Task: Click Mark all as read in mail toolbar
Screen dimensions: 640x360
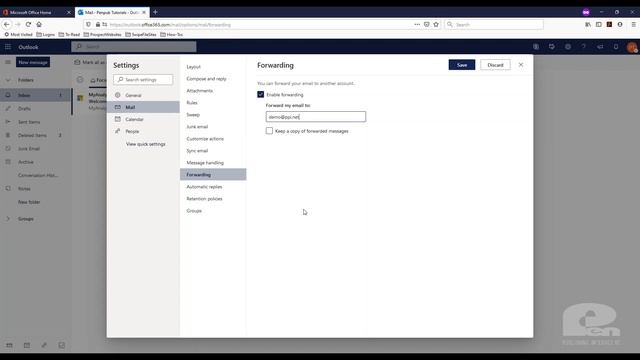Action: tap(90, 62)
